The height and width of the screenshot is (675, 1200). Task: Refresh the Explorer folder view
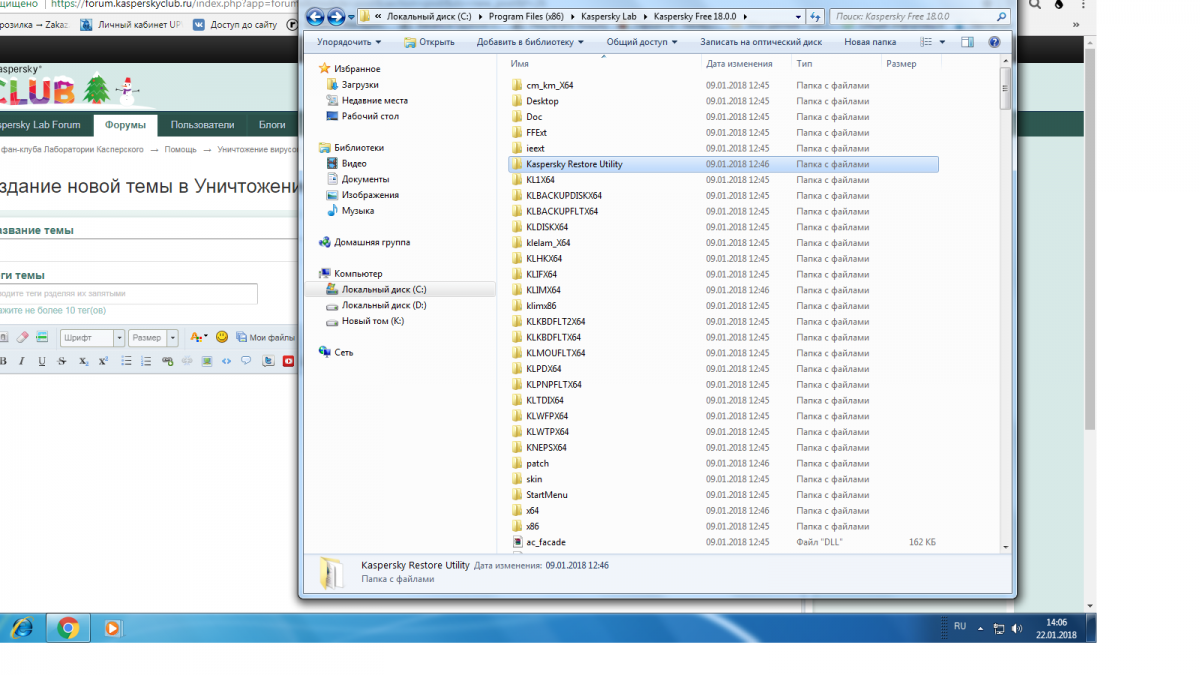[815, 17]
